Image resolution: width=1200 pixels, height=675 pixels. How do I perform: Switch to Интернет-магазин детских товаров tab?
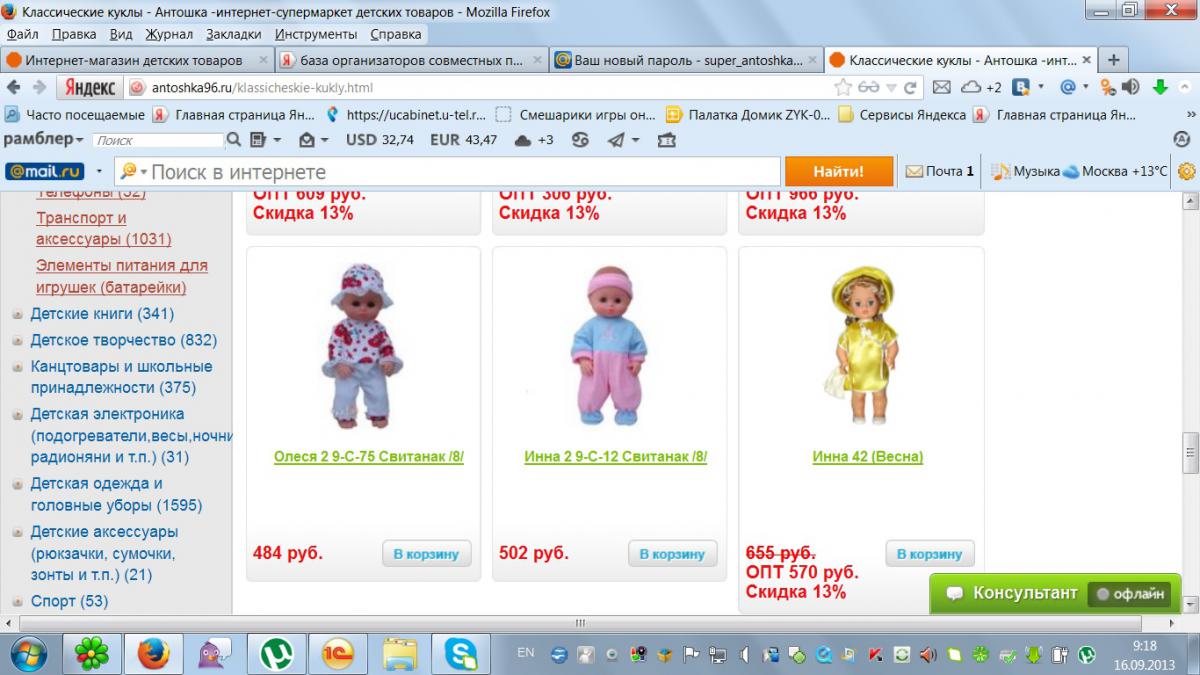click(136, 60)
